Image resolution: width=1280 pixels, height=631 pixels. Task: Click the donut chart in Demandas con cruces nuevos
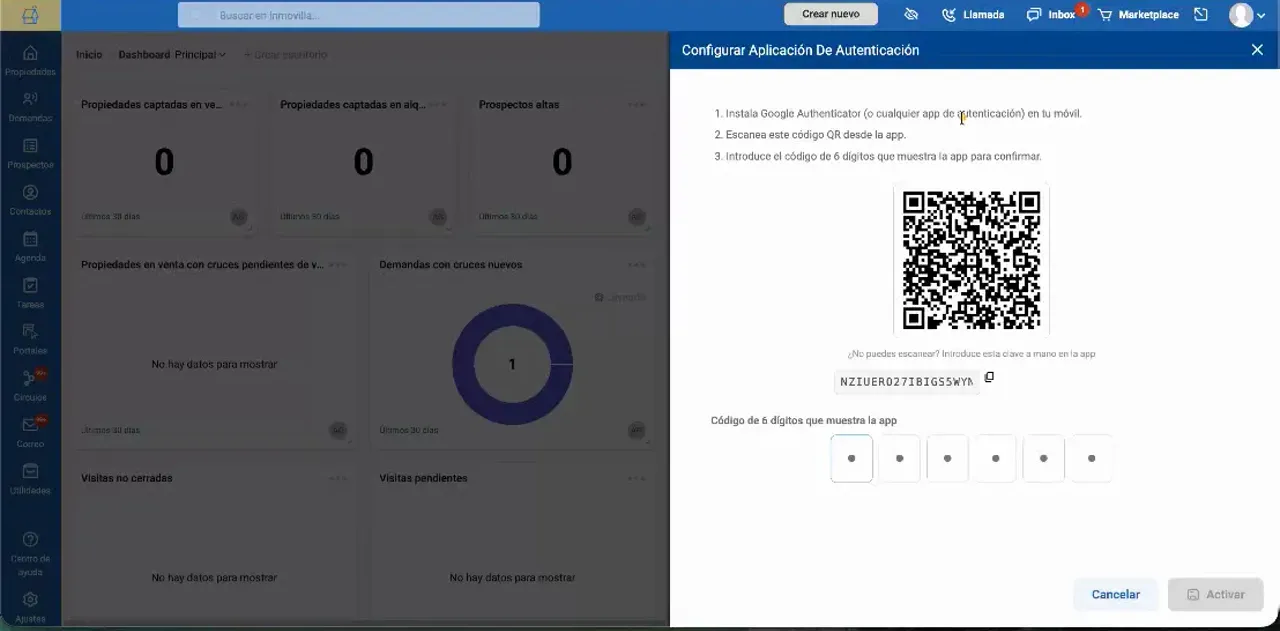[512, 364]
